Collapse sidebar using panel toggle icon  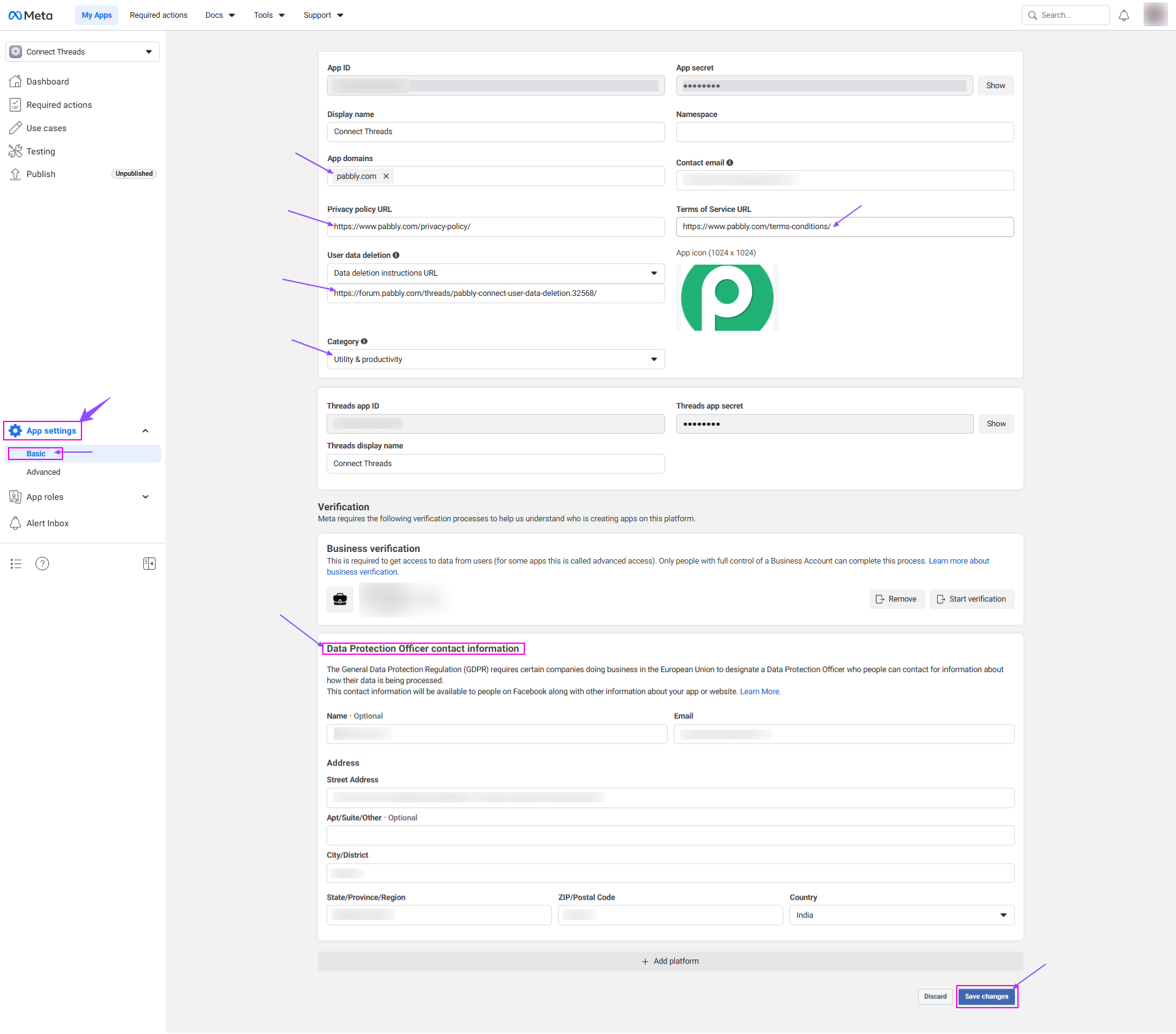(149, 564)
